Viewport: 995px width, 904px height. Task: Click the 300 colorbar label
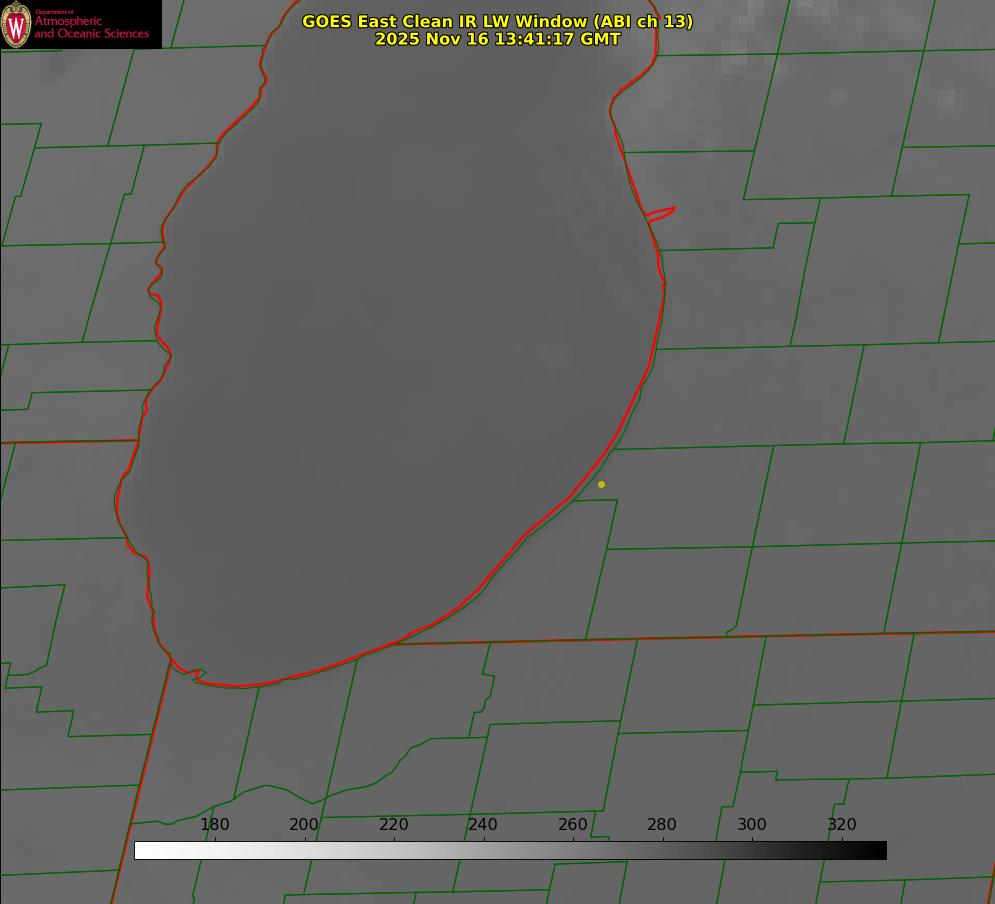752,824
